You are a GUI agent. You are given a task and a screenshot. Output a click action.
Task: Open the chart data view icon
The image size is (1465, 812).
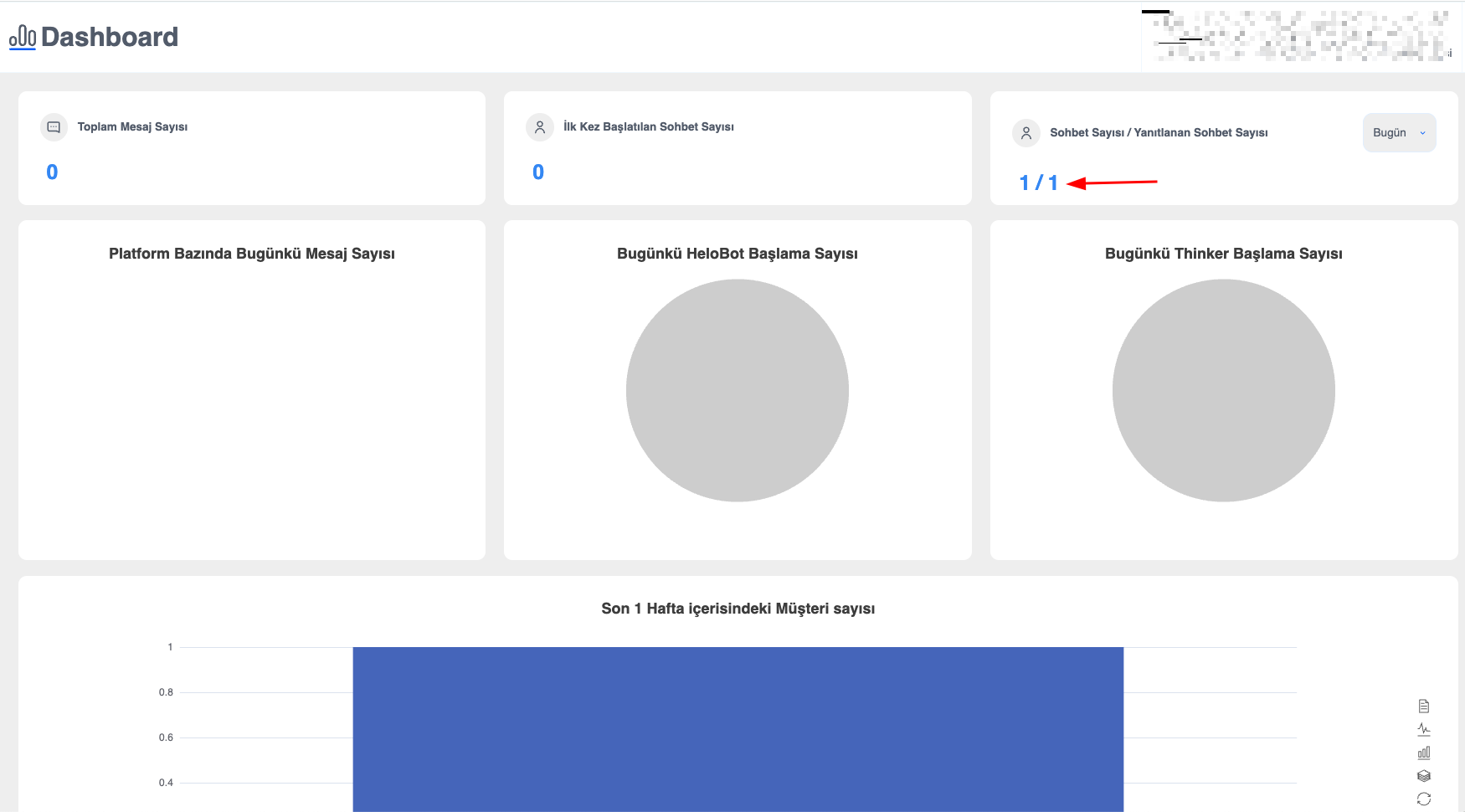point(1423,706)
